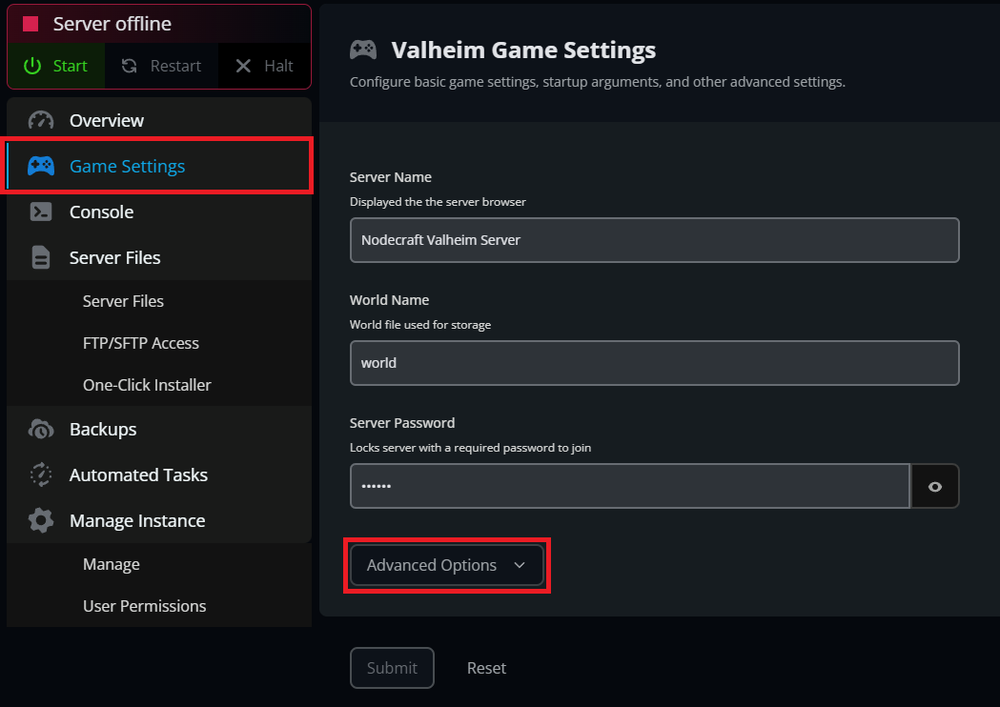Click the Restart refresh icon
Screen dimensions: 1000x707
click(130, 66)
